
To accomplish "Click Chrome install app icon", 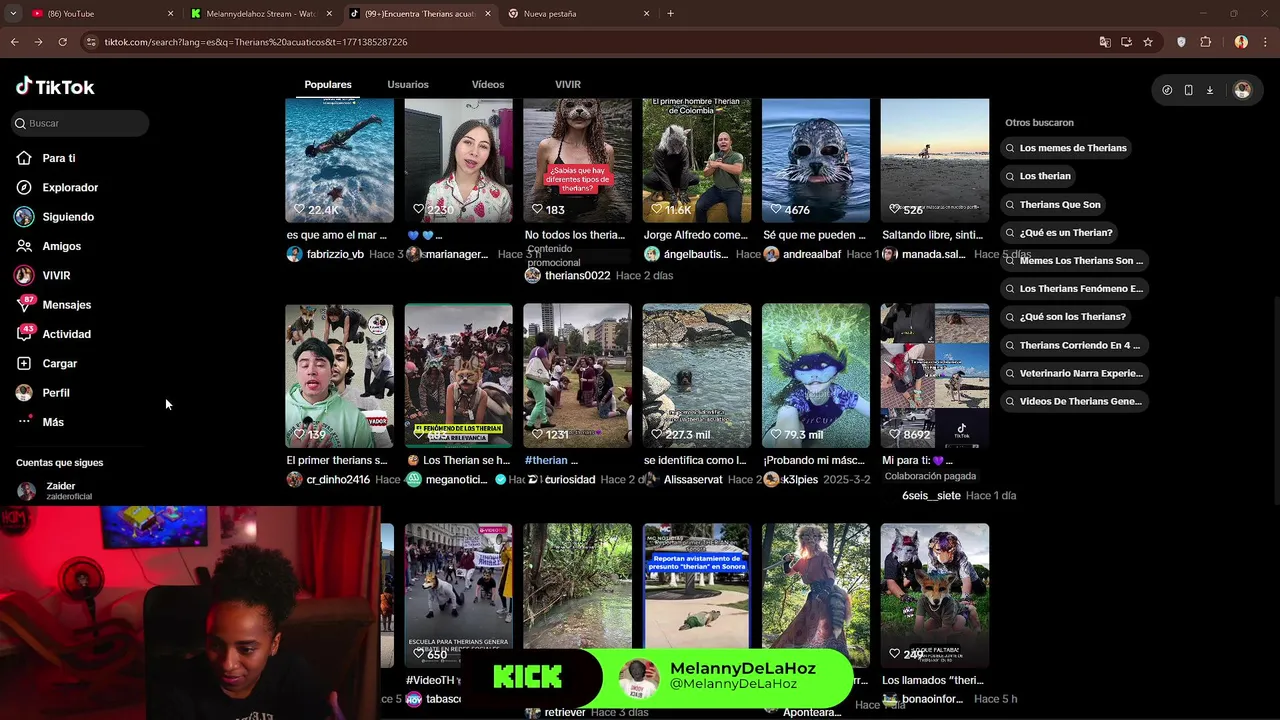I will [1126, 42].
